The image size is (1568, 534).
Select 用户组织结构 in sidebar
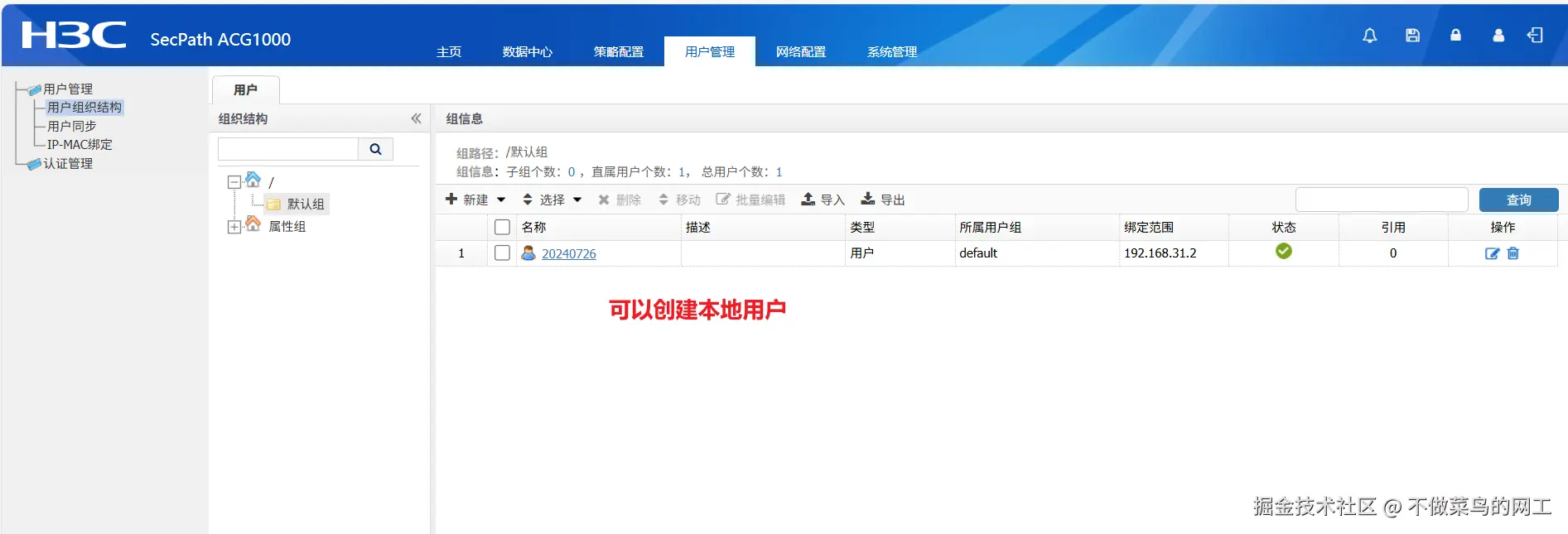pos(84,107)
